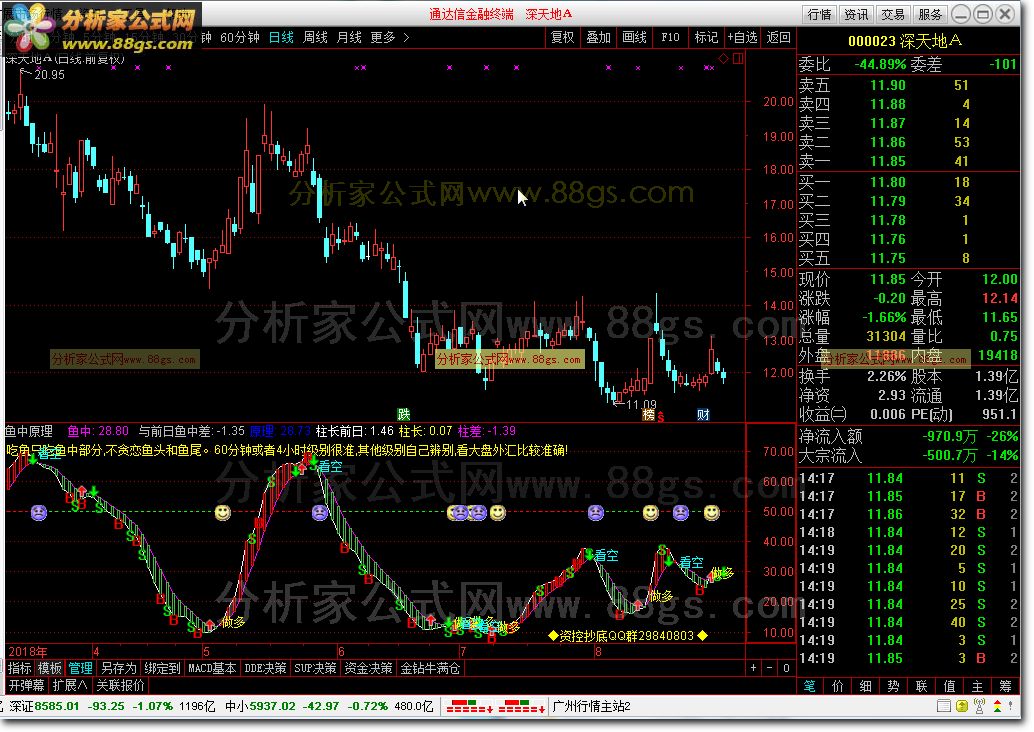1034x732 pixels.
Task: Click the 指标 indicator tab
Action: [x=20, y=668]
